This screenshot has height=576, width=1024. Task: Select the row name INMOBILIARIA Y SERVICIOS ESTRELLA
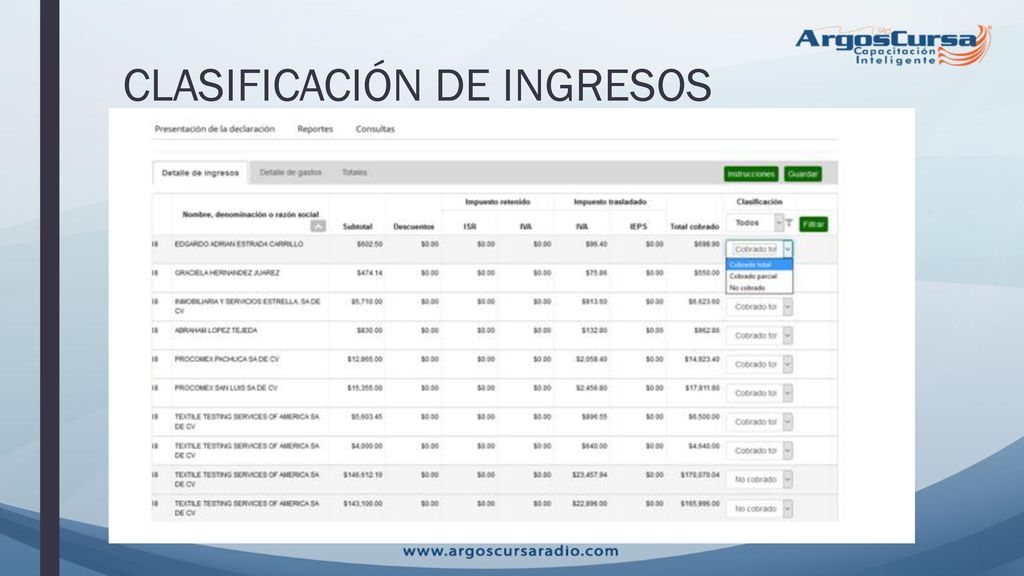pos(248,306)
